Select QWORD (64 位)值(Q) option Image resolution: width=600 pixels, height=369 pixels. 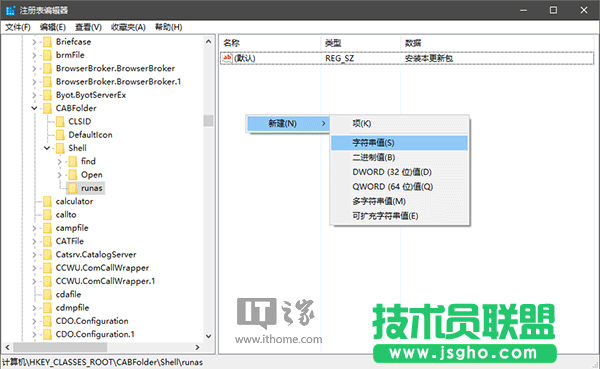pos(399,186)
